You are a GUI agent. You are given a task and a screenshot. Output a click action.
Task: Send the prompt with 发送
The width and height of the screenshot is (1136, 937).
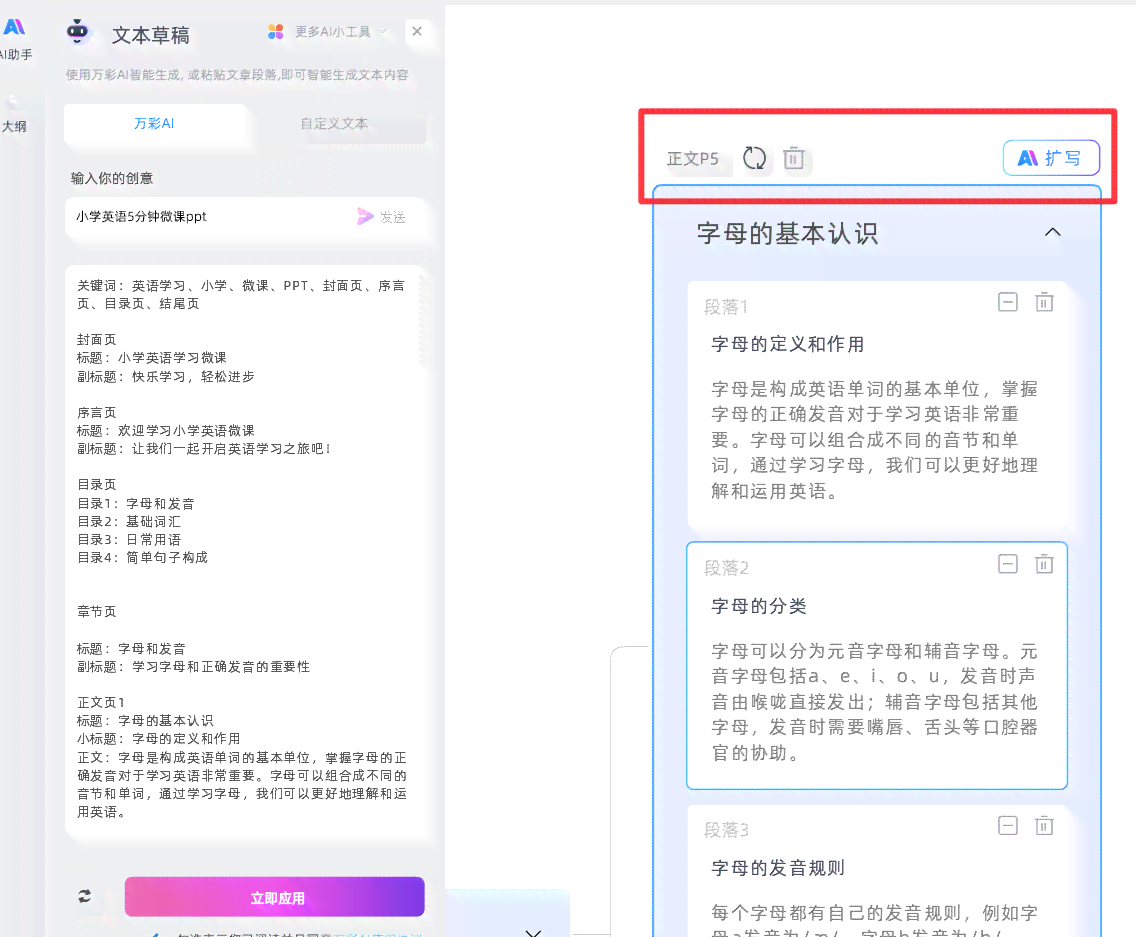pyautogui.click(x=382, y=217)
